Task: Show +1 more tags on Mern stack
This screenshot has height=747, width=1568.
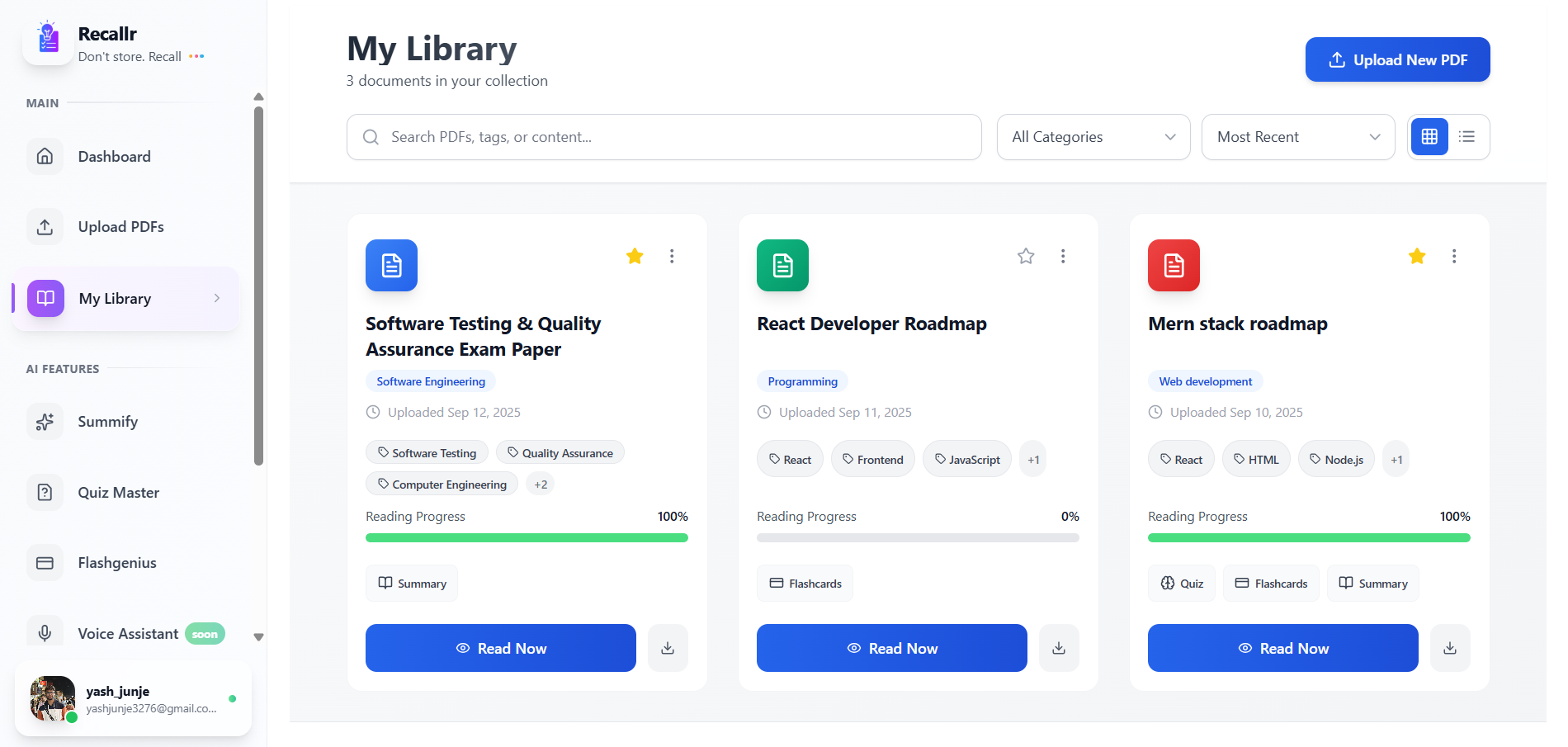Action: point(1396,459)
